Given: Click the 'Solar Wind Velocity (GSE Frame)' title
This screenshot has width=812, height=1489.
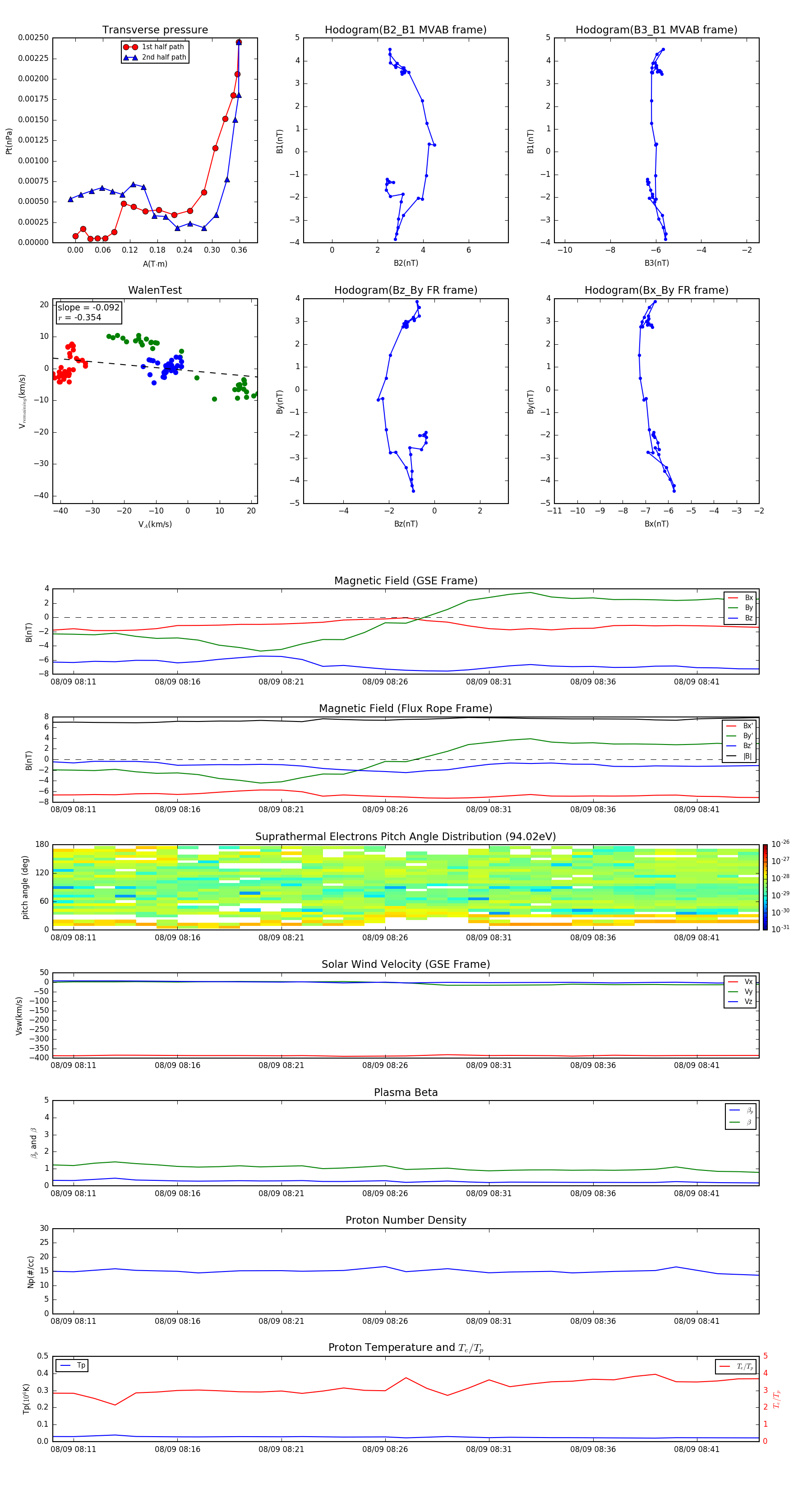Looking at the screenshot, I should 406,964.
